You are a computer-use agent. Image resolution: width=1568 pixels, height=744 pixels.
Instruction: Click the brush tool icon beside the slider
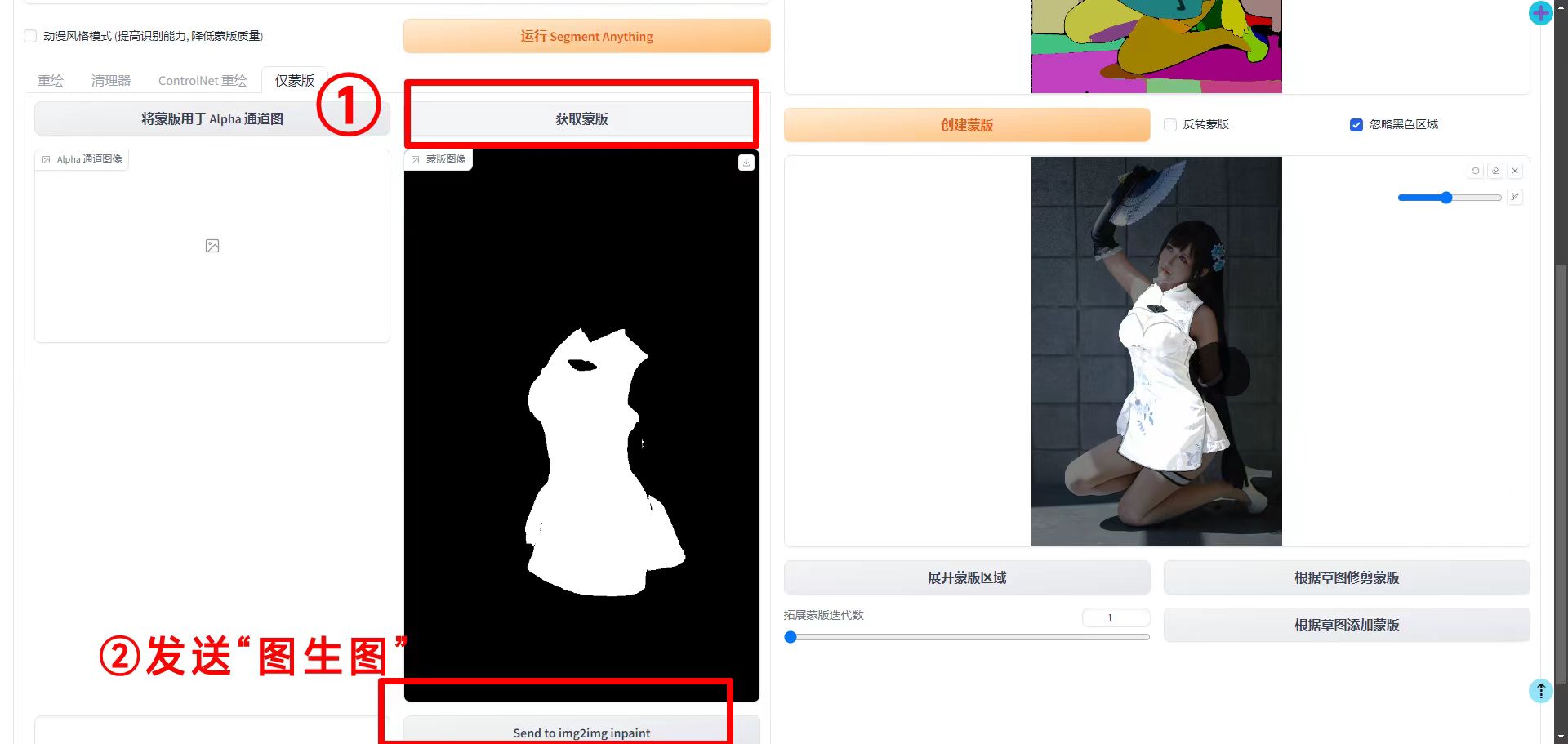tap(1515, 197)
